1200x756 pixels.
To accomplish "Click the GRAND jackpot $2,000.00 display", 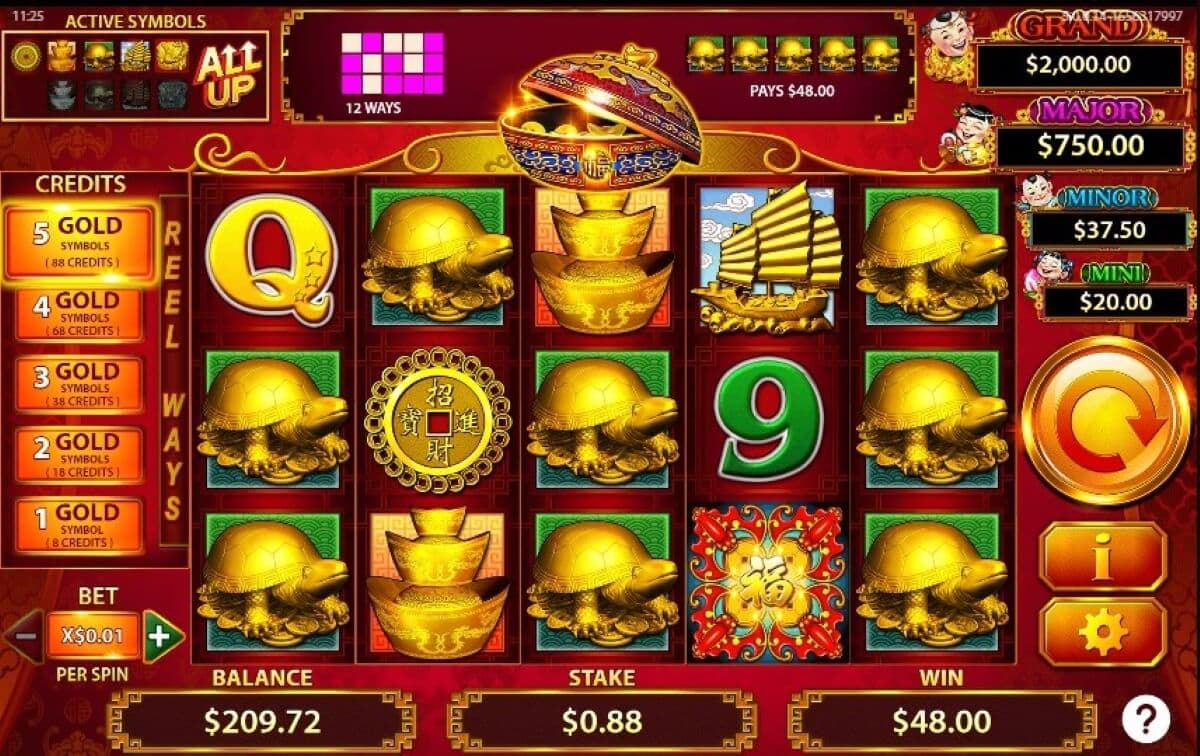I will pyautogui.click(x=1077, y=66).
